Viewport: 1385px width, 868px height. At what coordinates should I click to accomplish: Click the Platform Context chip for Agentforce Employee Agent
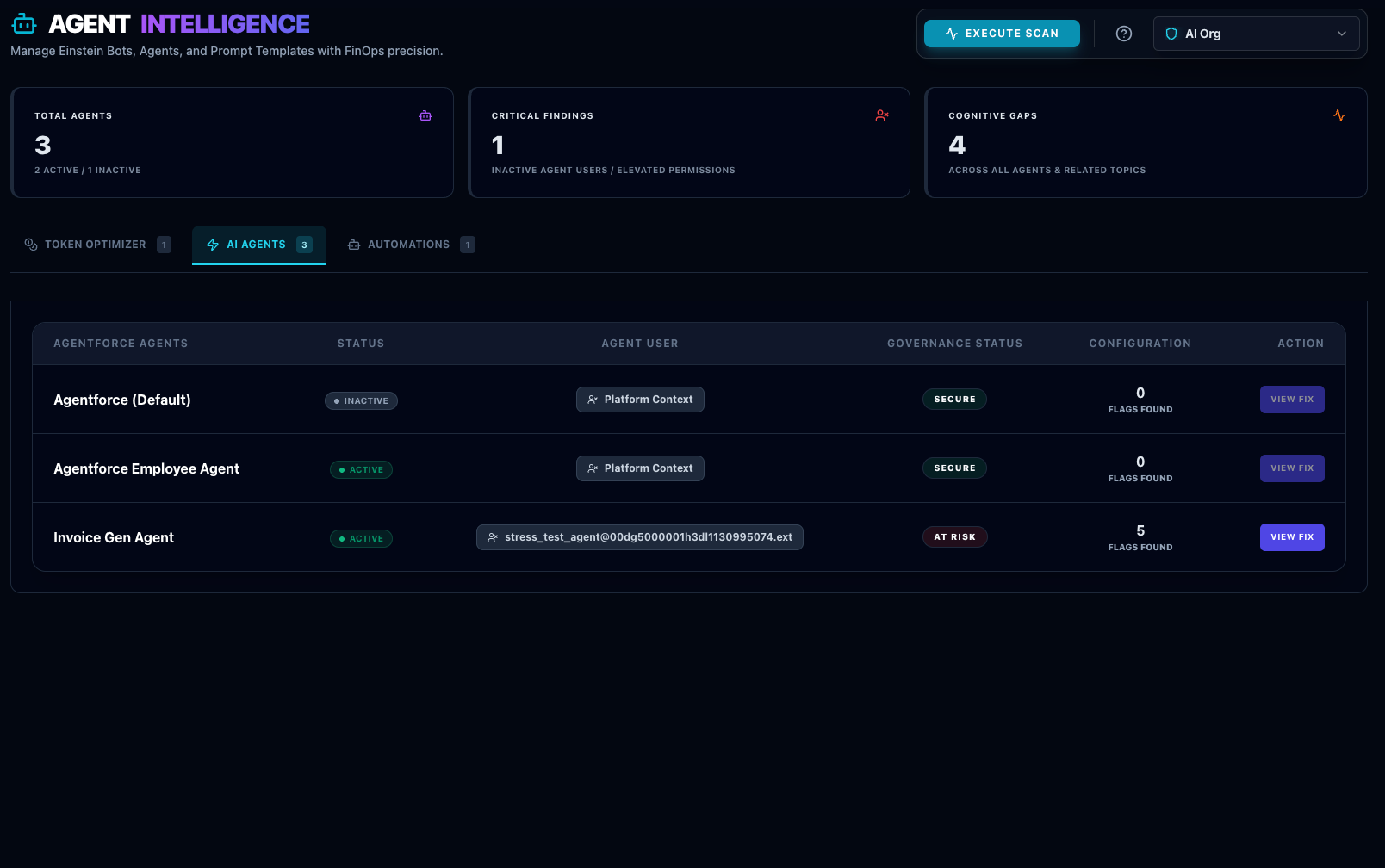640,468
